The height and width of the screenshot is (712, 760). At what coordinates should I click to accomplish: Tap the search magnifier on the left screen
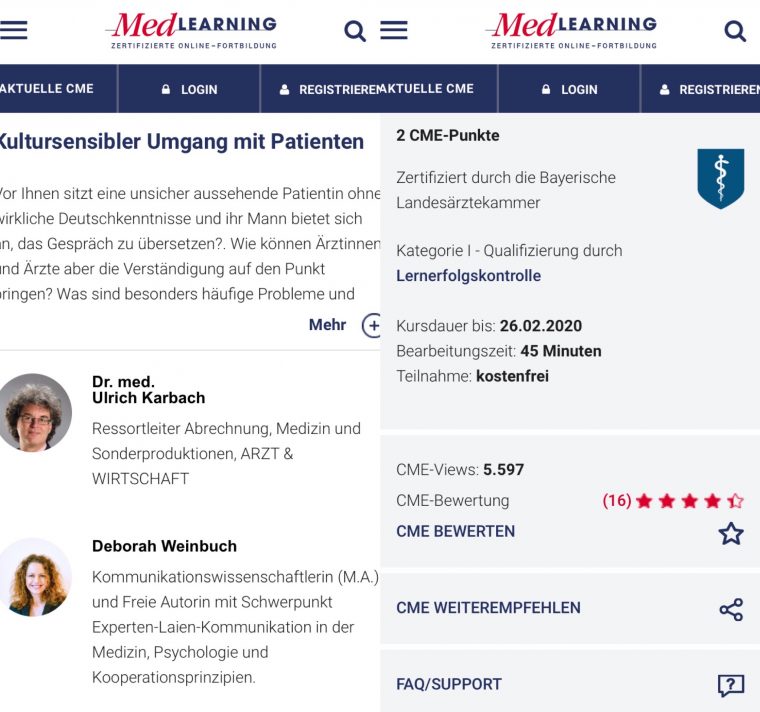355,31
